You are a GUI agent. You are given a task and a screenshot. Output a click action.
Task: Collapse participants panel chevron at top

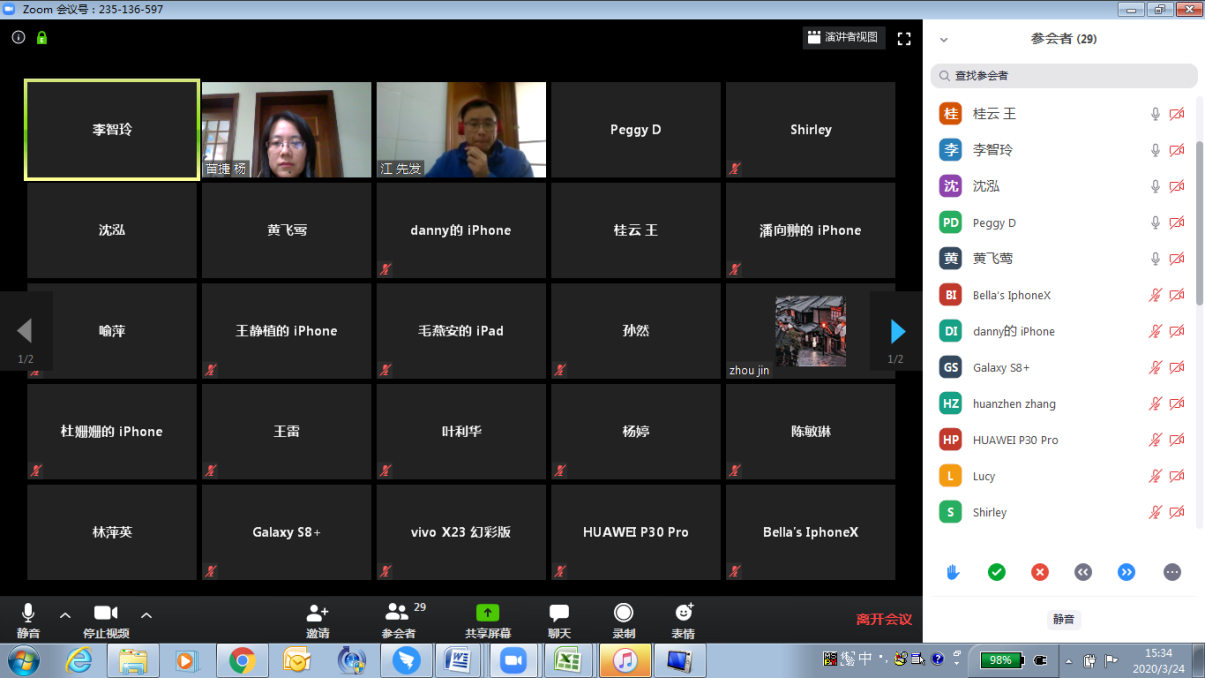(x=943, y=40)
